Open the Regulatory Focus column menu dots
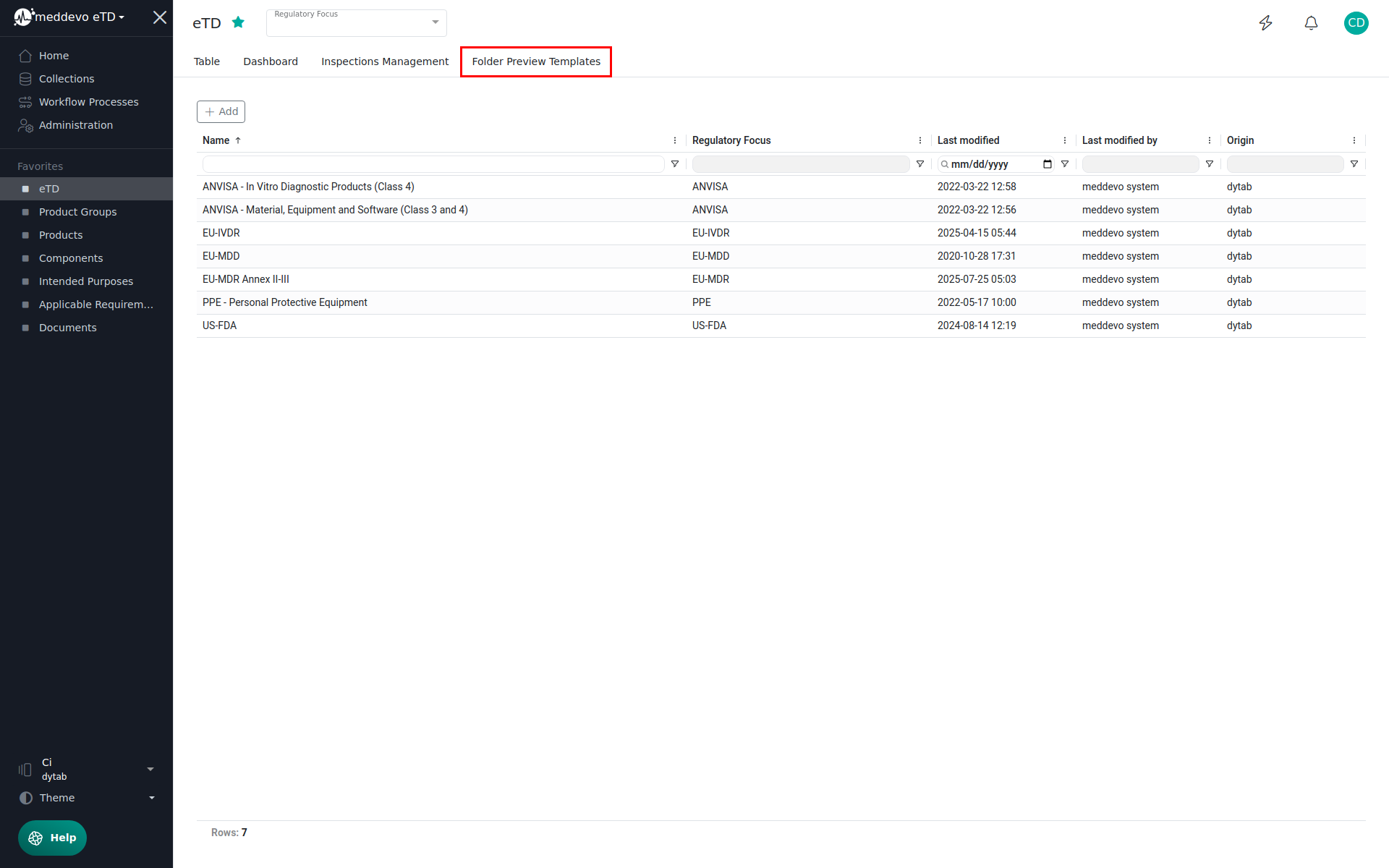The image size is (1389, 868). 920,140
